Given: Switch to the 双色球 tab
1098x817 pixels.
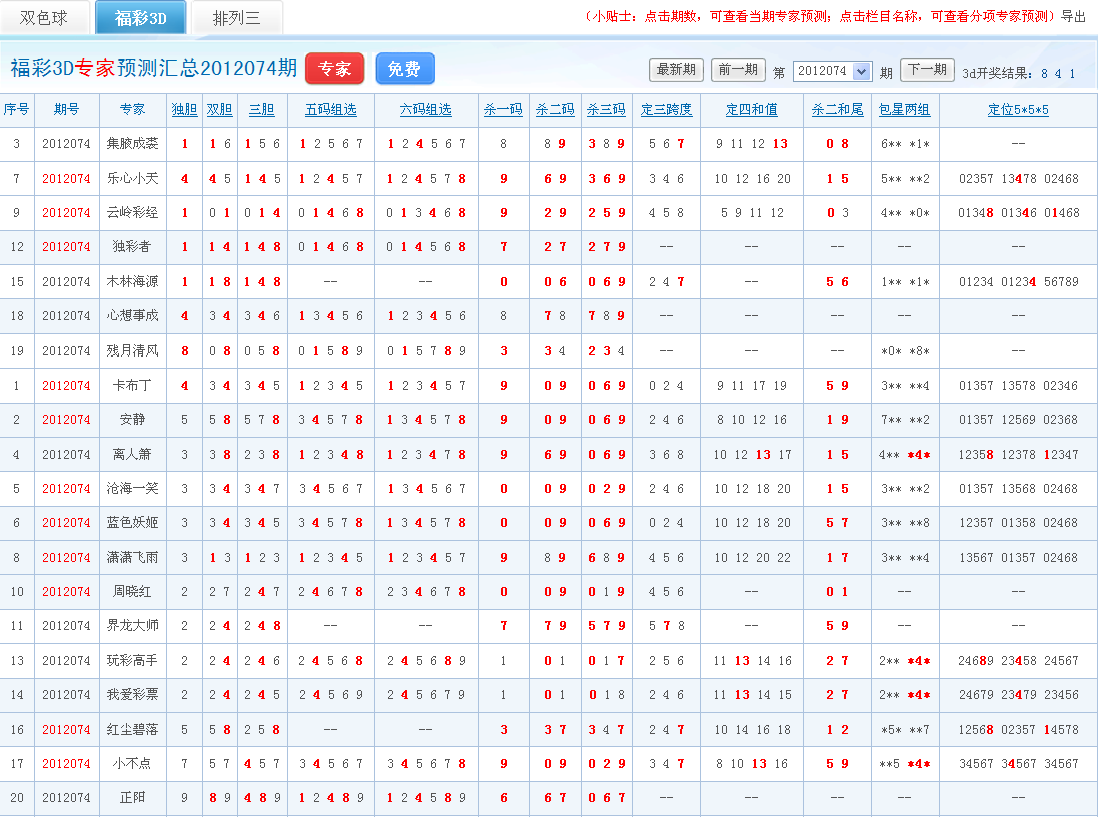Looking at the screenshot, I should pyautogui.click(x=44, y=18).
